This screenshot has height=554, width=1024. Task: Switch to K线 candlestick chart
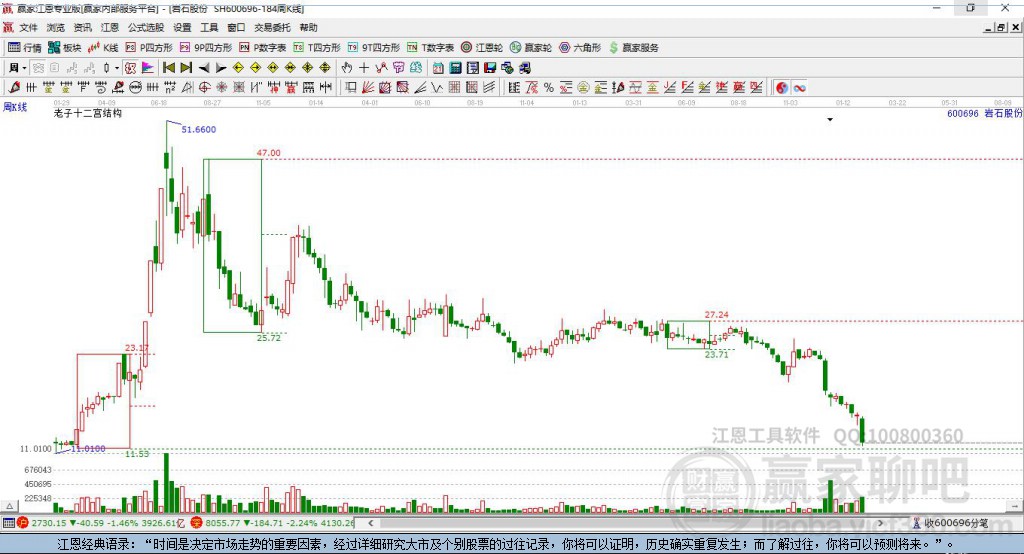[103, 48]
